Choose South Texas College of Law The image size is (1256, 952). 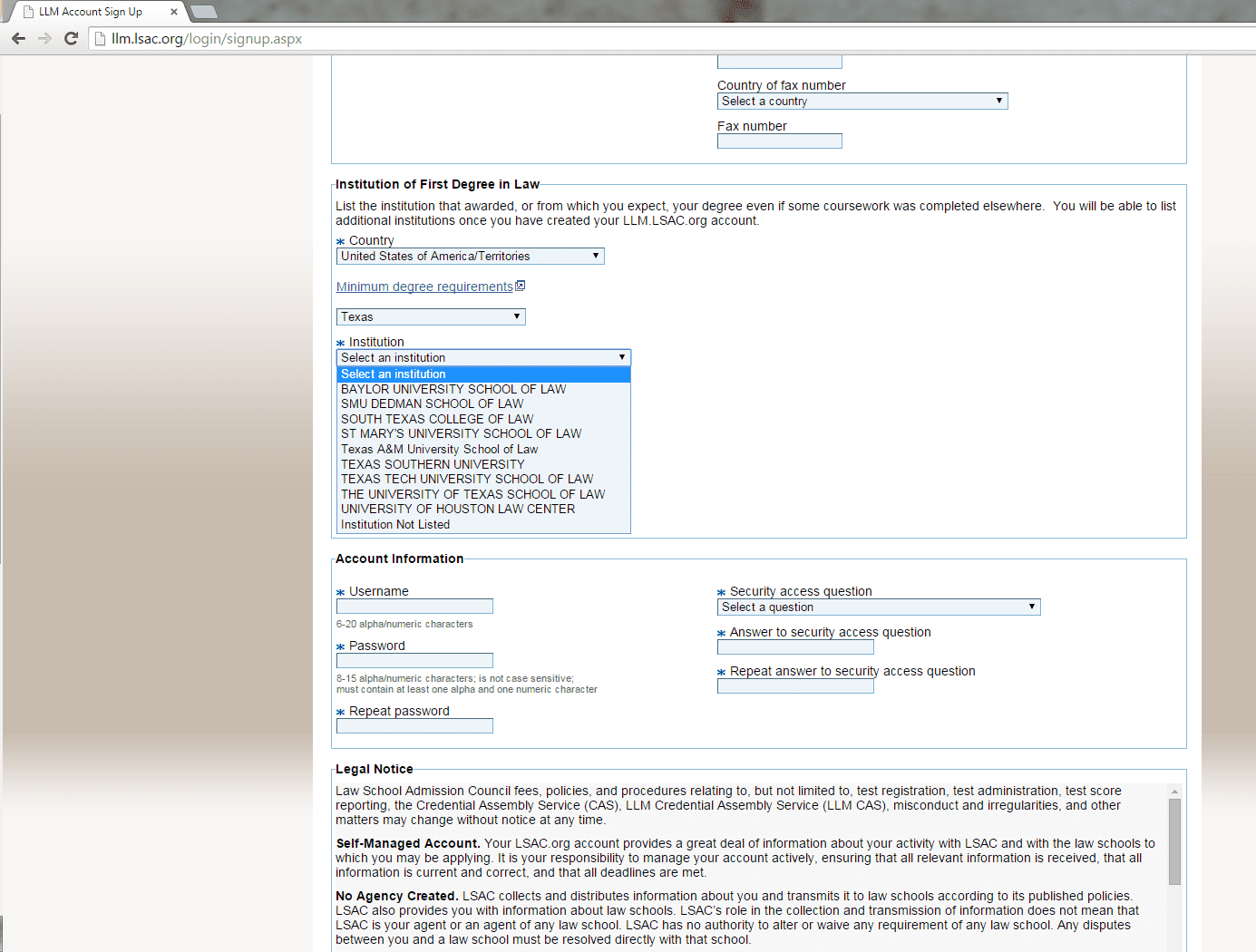[483, 419]
